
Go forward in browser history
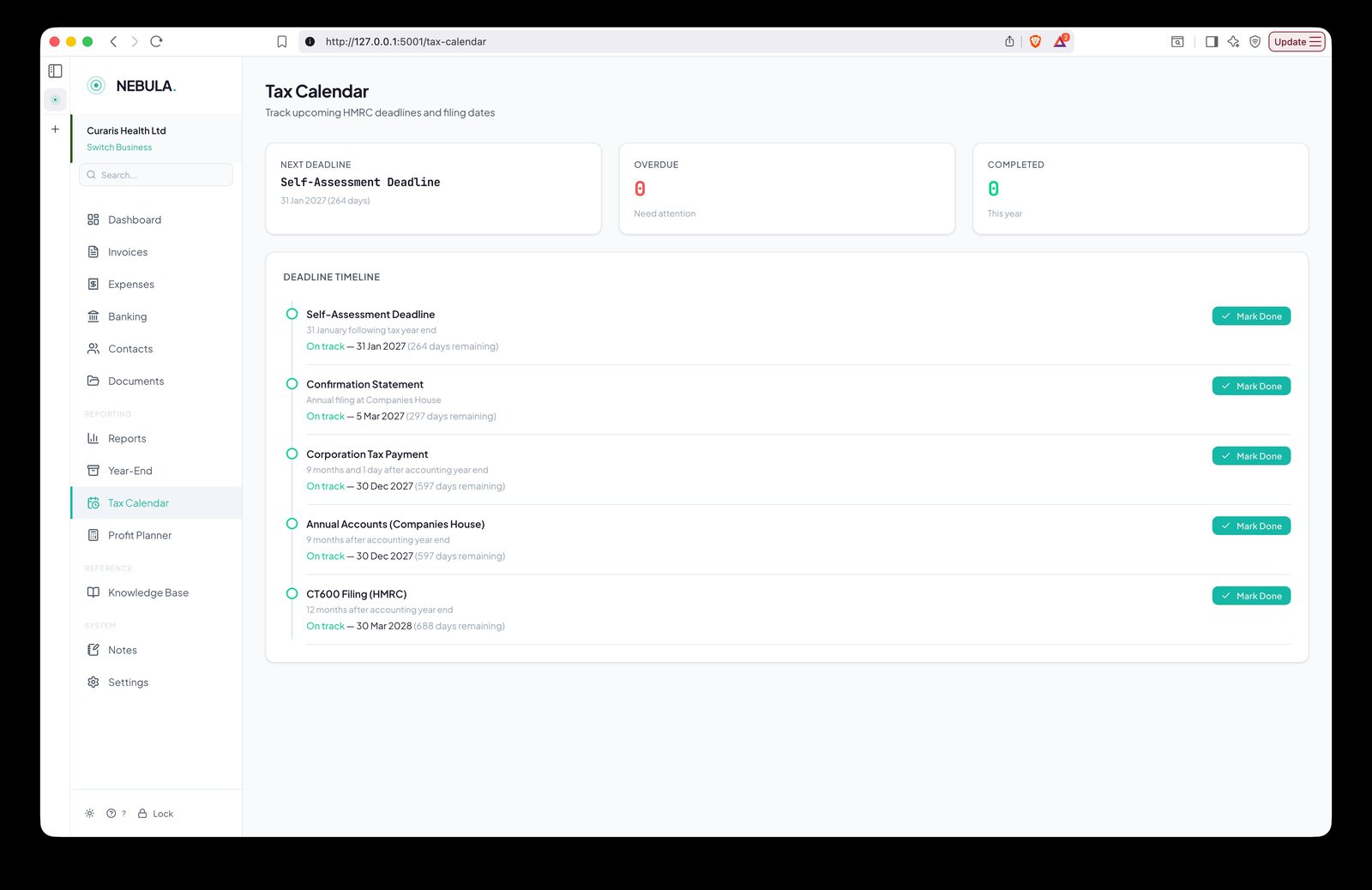(135, 41)
